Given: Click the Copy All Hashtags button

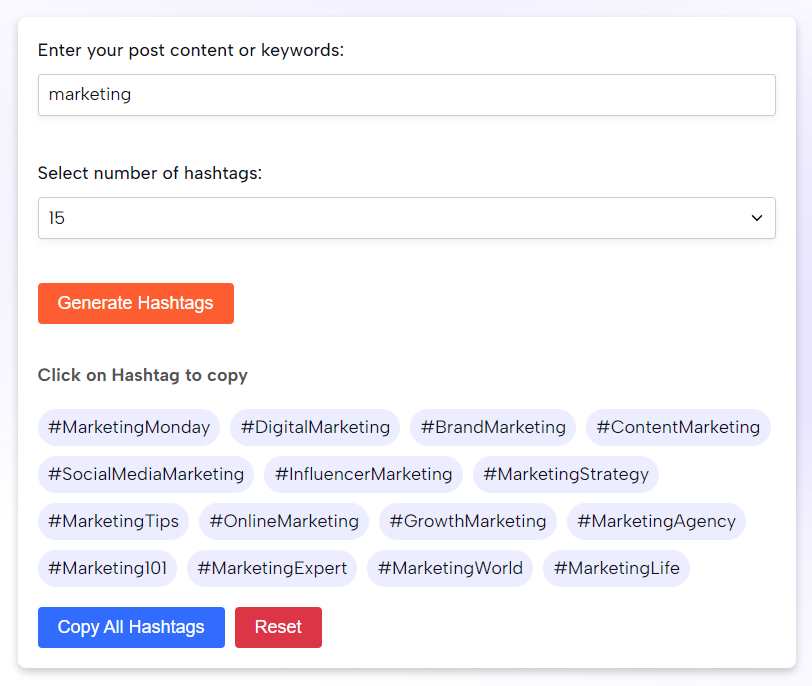Looking at the screenshot, I should coord(131,627).
